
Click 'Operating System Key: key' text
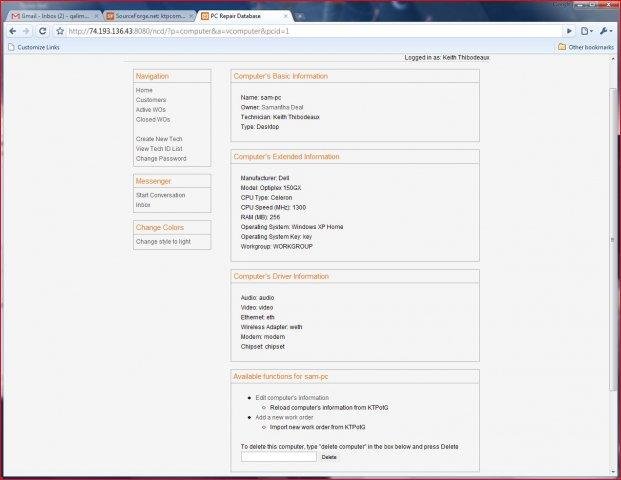point(276,236)
